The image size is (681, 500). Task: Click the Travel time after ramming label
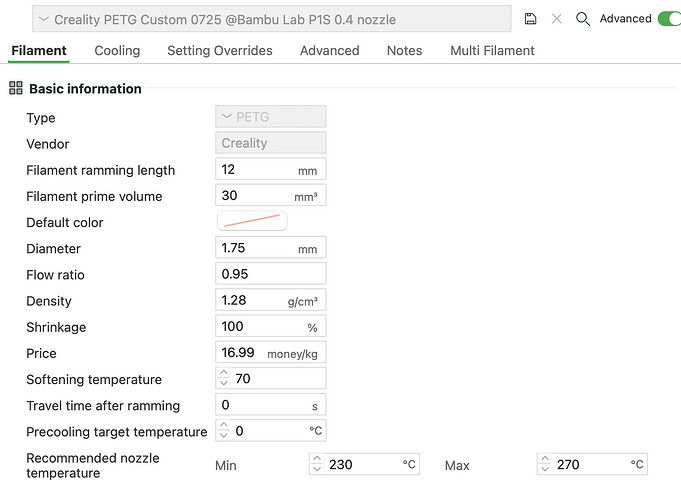(103, 405)
